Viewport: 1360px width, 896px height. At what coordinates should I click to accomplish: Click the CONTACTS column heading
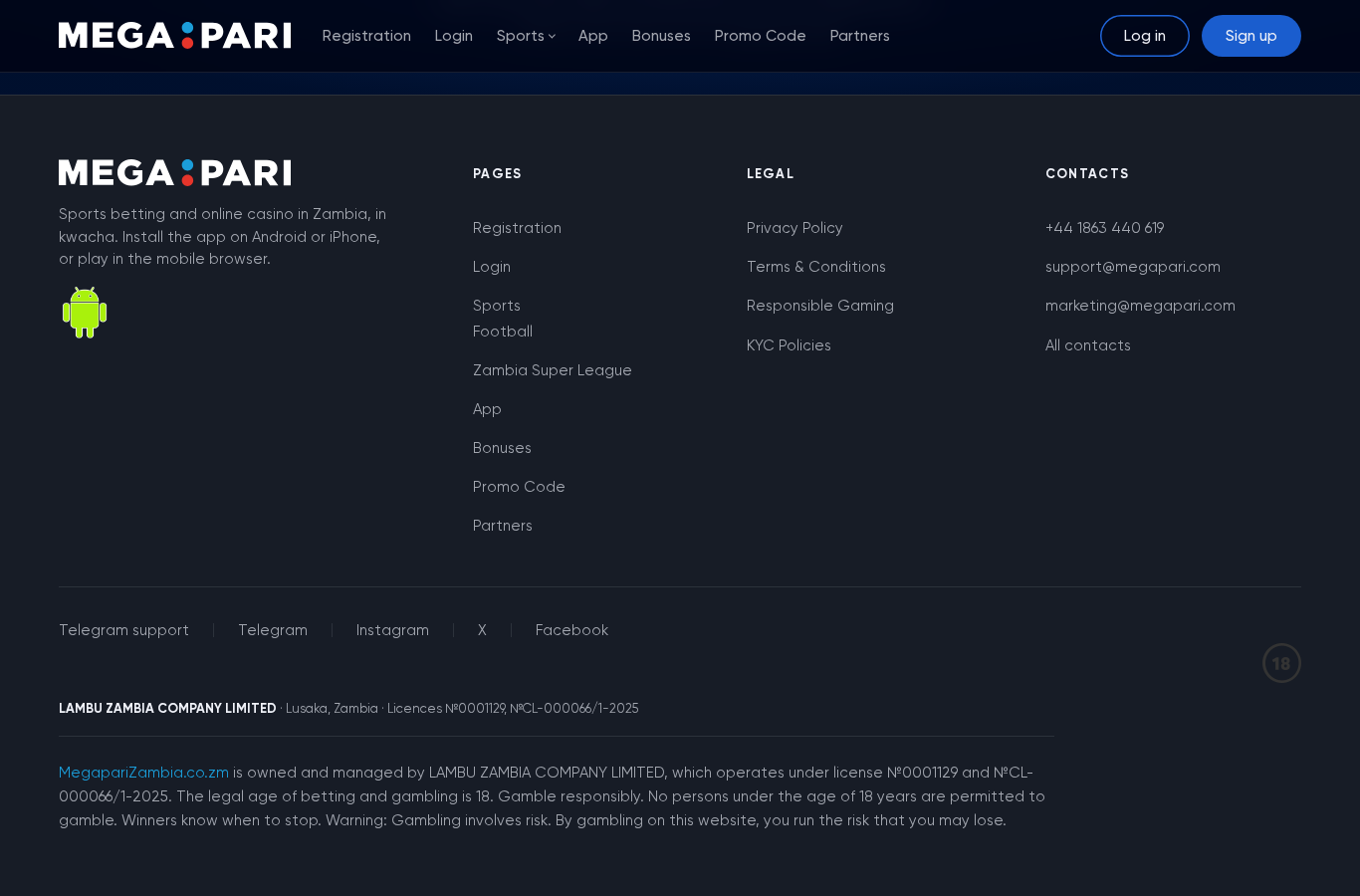coord(1087,173)
